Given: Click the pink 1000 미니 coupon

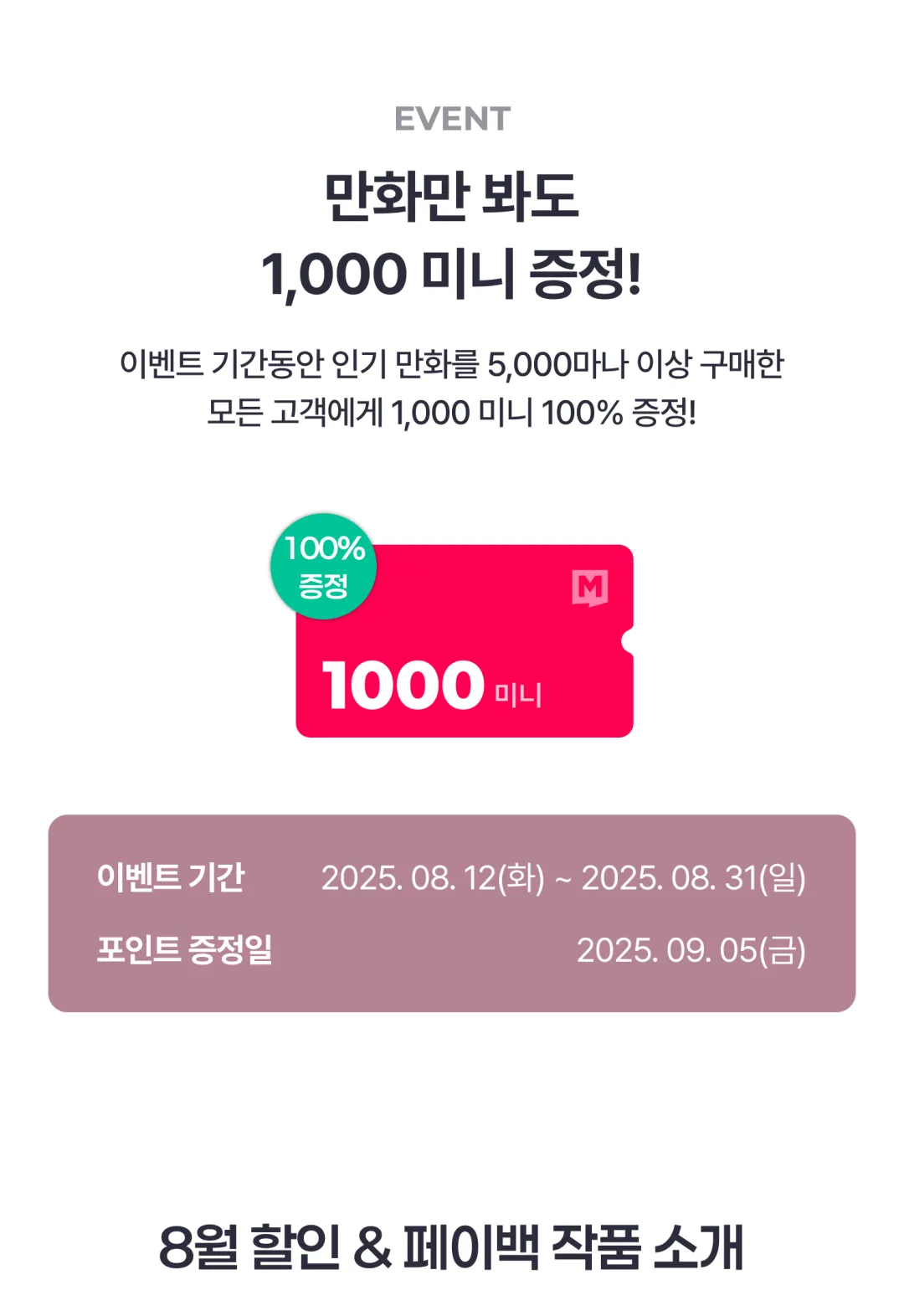Looking at the screenshot, I should [465, 640].
